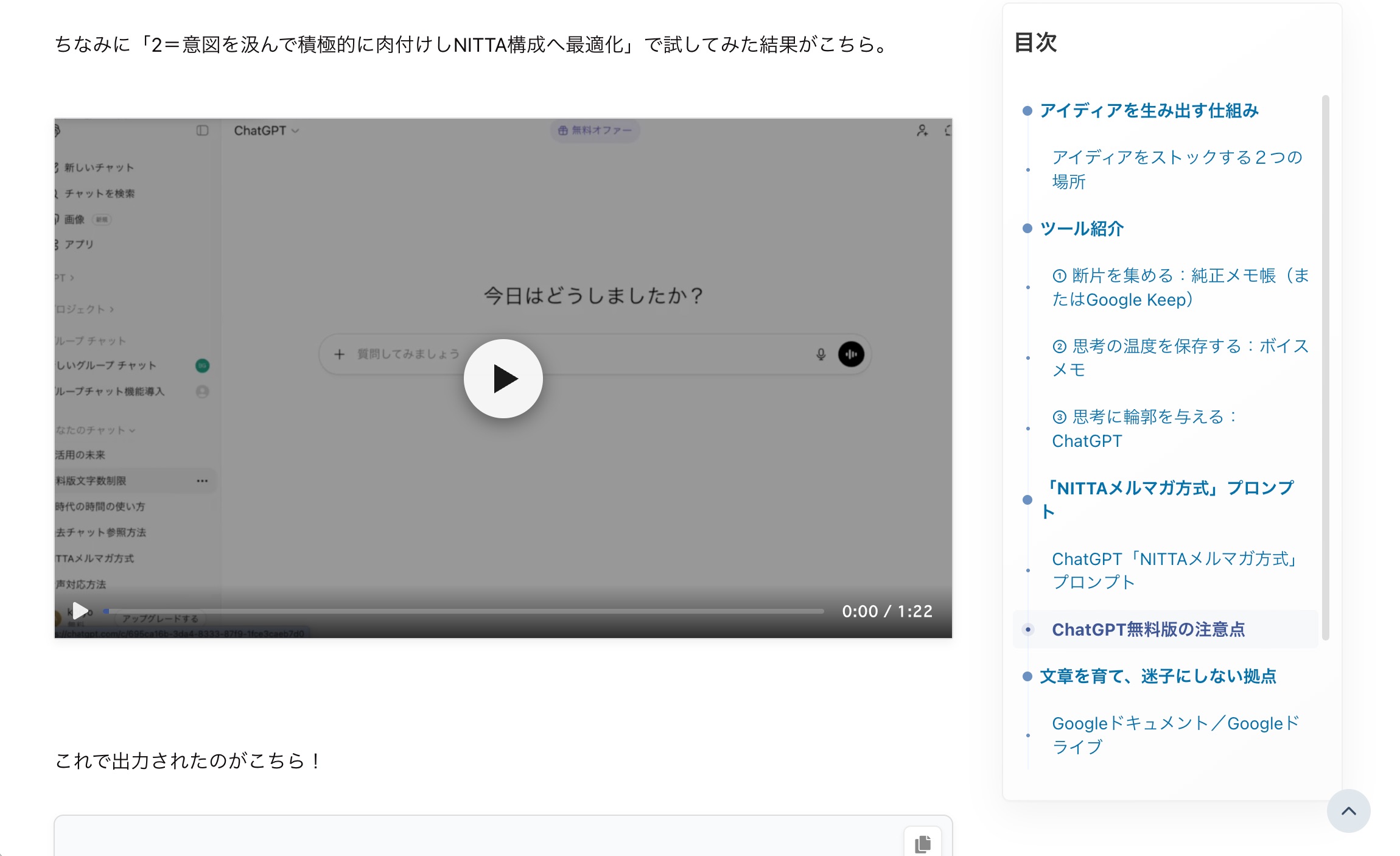This screenshot has width=1400, height=856.
Task: Click the table of contents scrollbar
Action: (1325, 365)
